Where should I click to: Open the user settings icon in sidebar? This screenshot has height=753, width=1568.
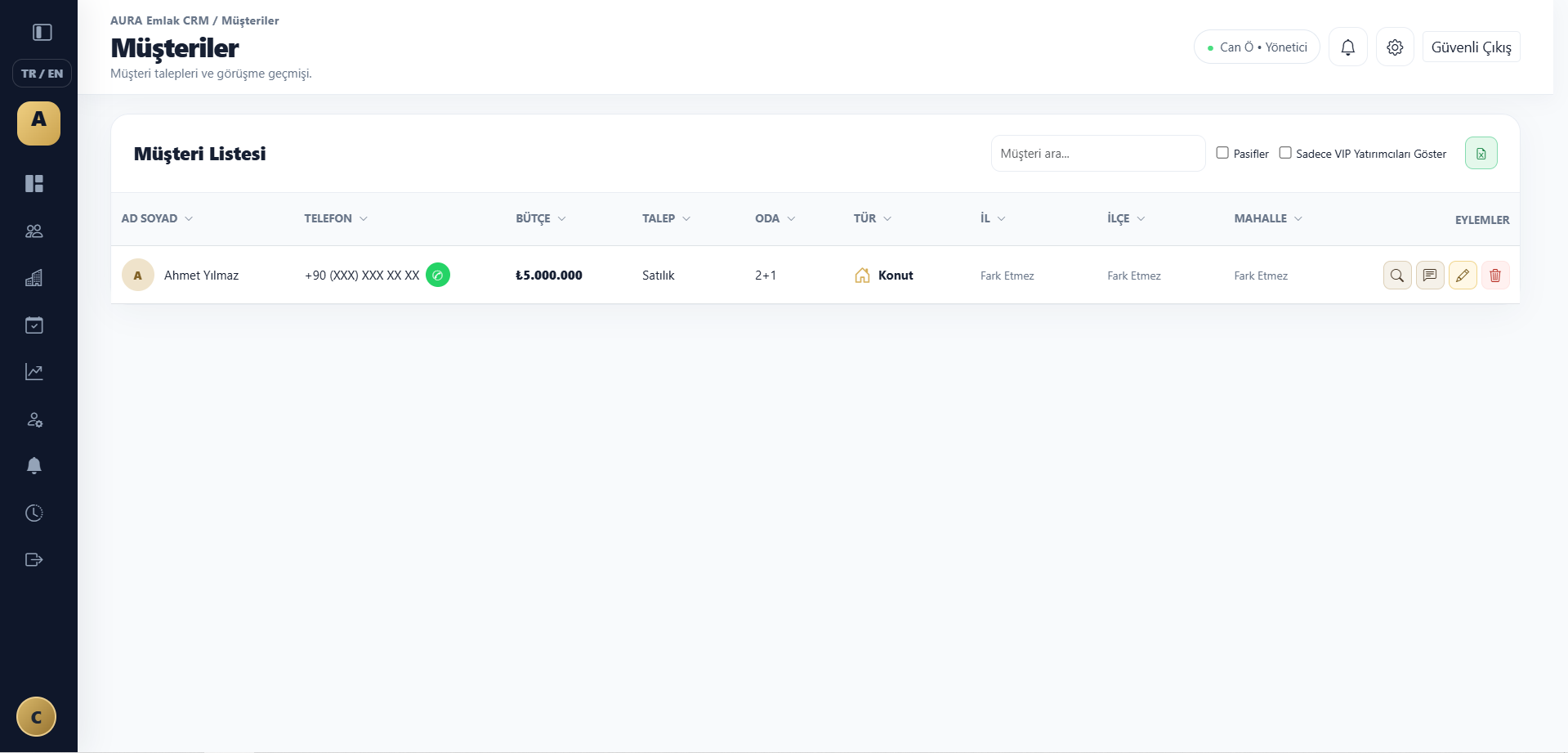[34, 419]
